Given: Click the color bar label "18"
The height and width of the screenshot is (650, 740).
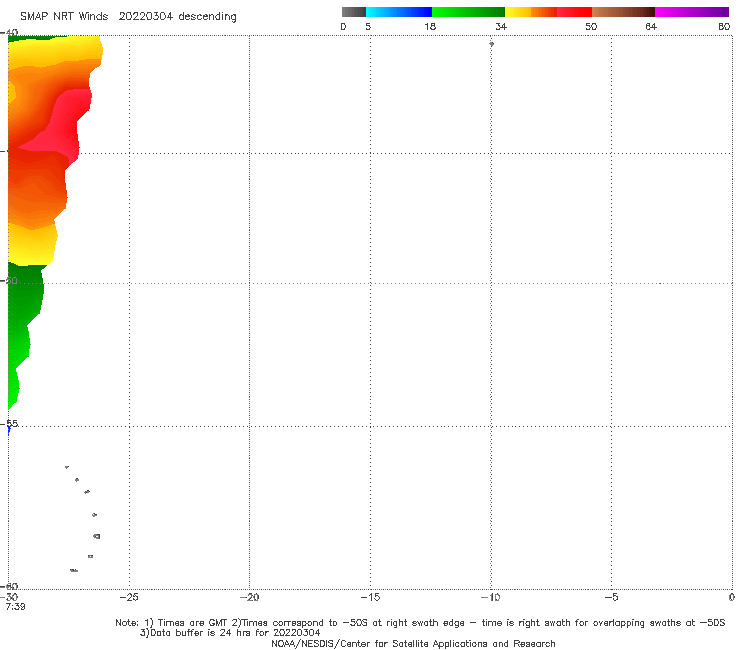Looking at the screenshot, I should coord(430,26).
